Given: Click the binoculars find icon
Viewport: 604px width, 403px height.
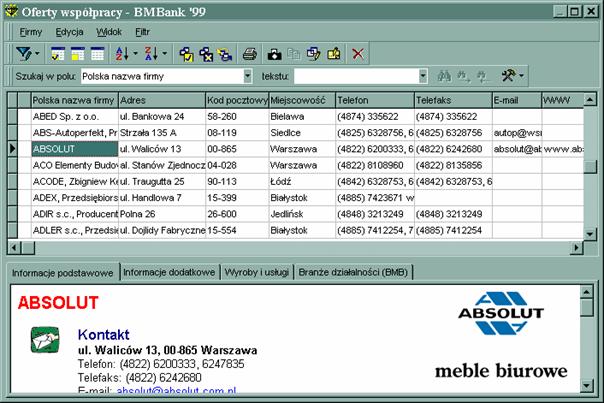Looking at the screenshot, I should pos(444,76).
